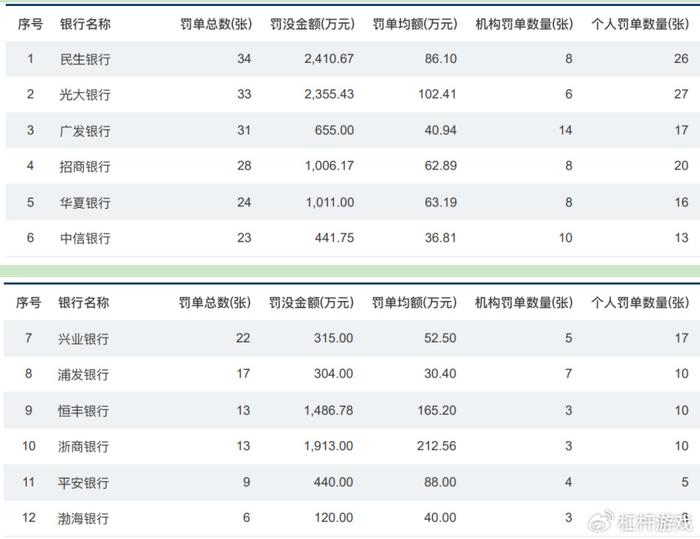Image resolution: width=700 pixels, height=539 pixels.
Task: Click personal tickets 16 for 华夏银行
Action: [x=681, y=202]
